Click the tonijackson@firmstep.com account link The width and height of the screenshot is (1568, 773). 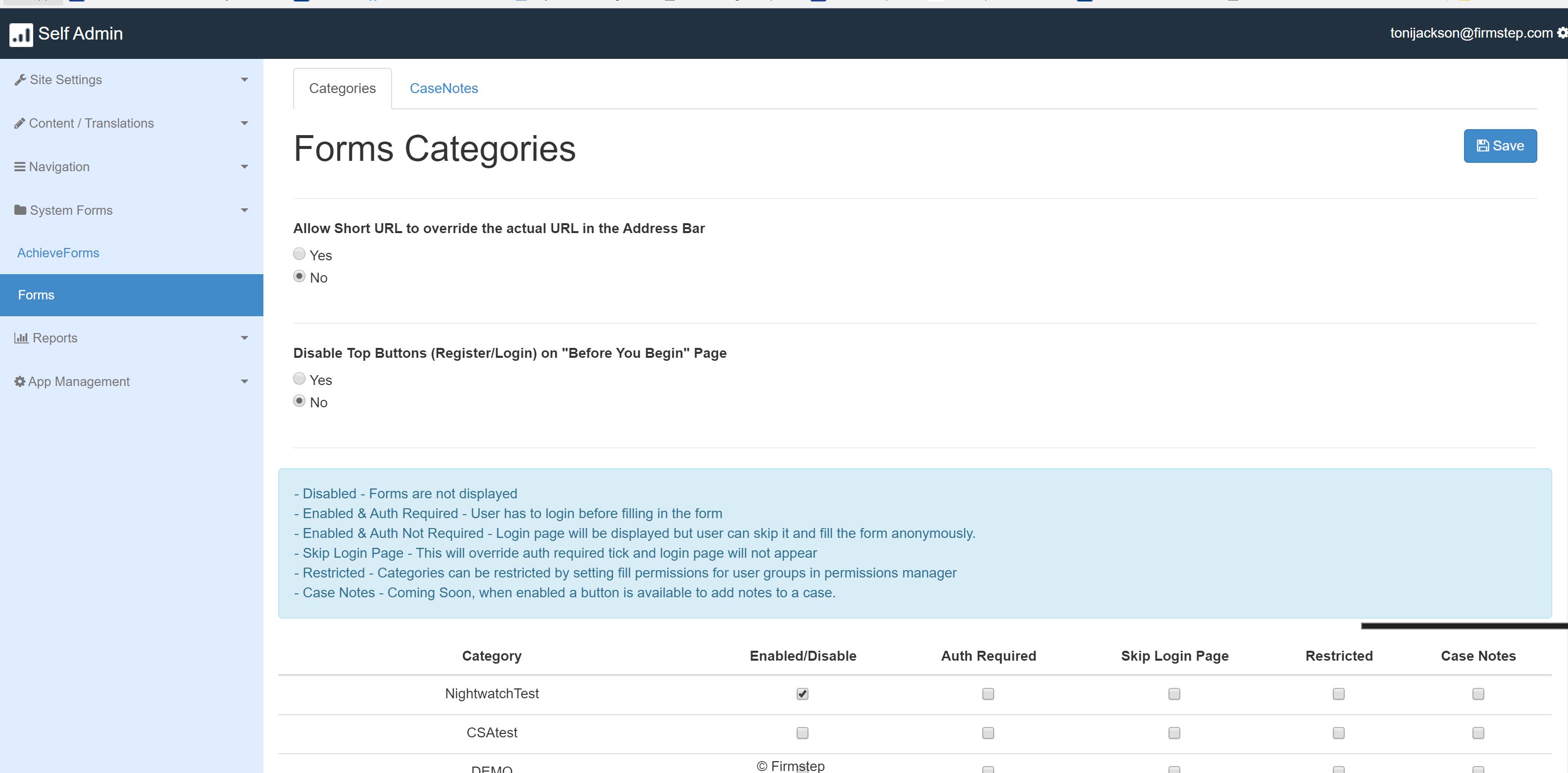tap(1470, 33)
